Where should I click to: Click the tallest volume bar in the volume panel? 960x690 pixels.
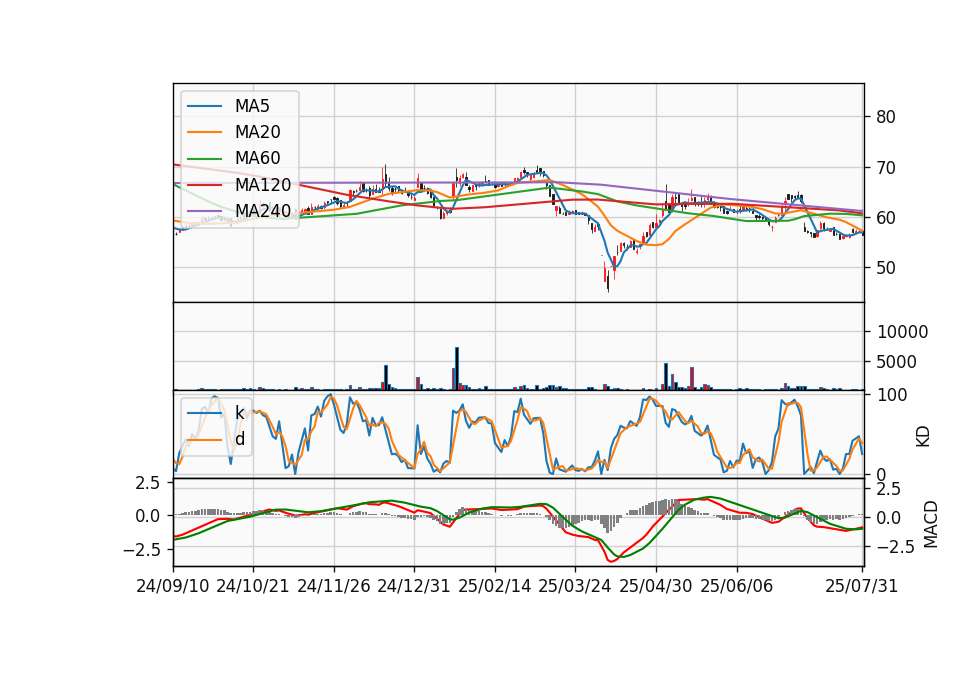point(457,369)
